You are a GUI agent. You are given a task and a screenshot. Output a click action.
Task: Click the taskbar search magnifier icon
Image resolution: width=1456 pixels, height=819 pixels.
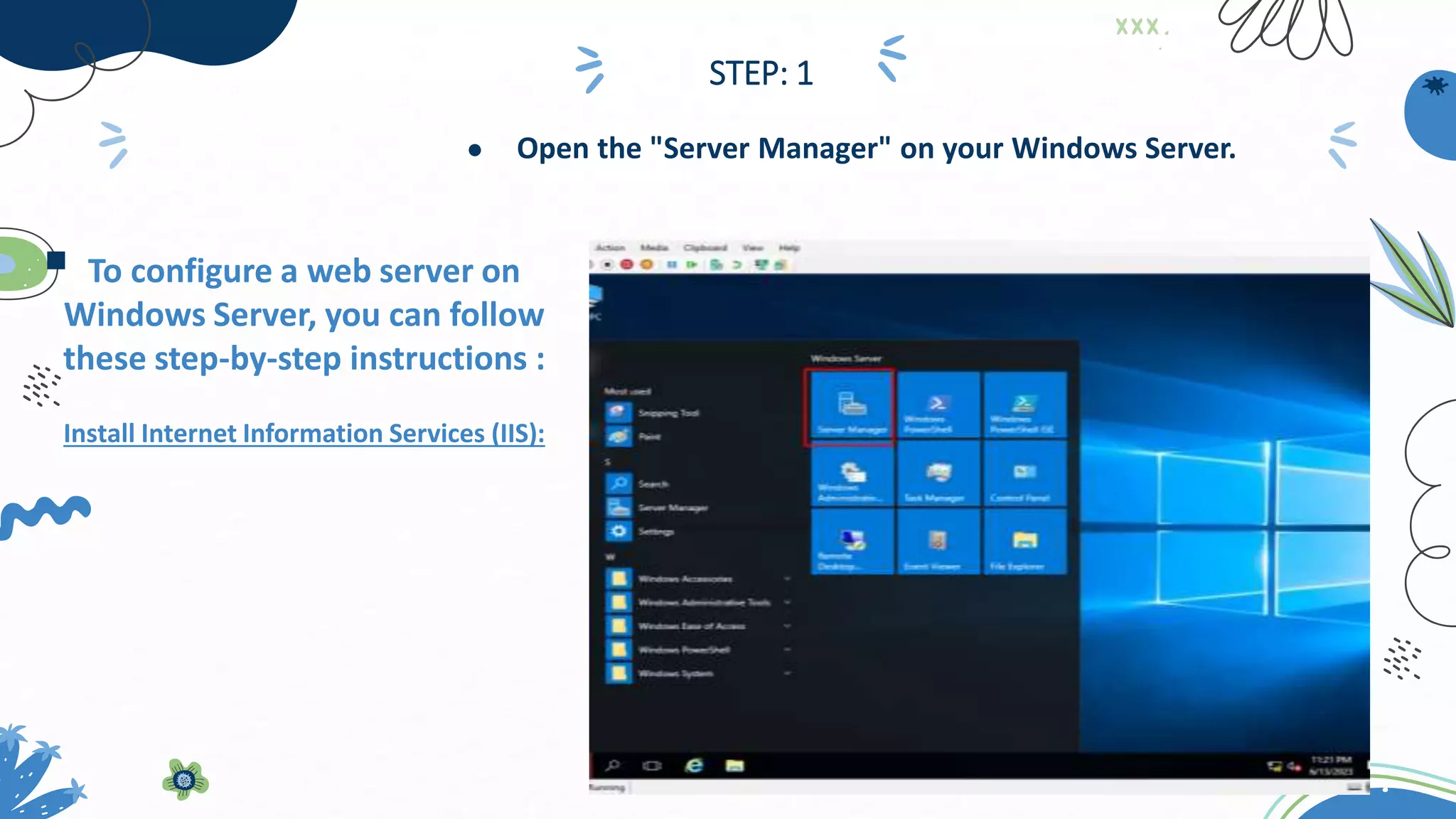pos(612,766)
